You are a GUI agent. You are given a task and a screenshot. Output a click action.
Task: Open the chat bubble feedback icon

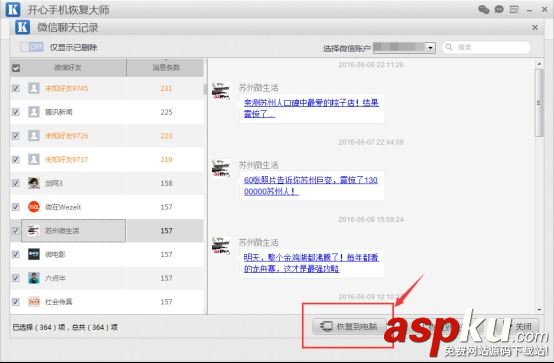pos(499,10)
